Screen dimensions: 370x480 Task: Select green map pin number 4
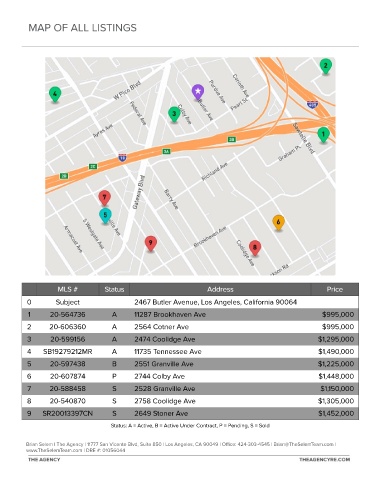point(55,94)
